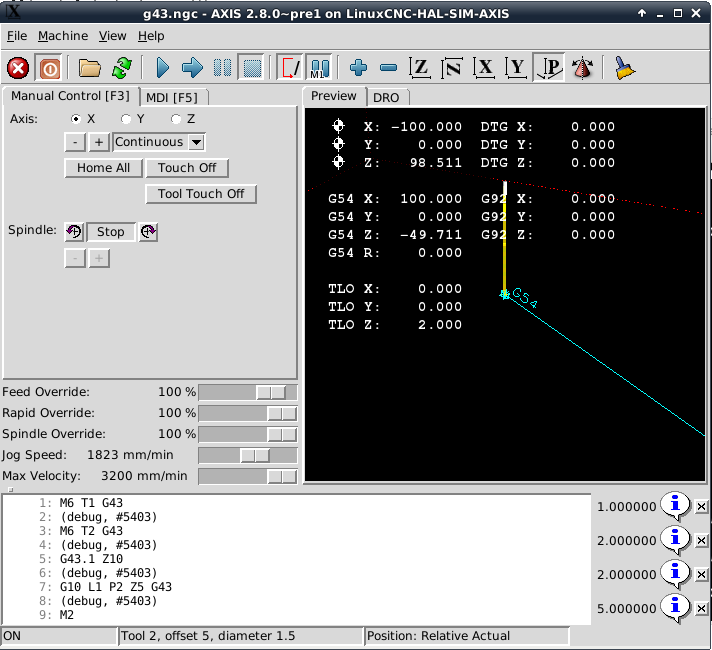Execute next line step arrow
The height and width of the screenshot is (650, 712).
pyautogui.click(x=192, y=68)
